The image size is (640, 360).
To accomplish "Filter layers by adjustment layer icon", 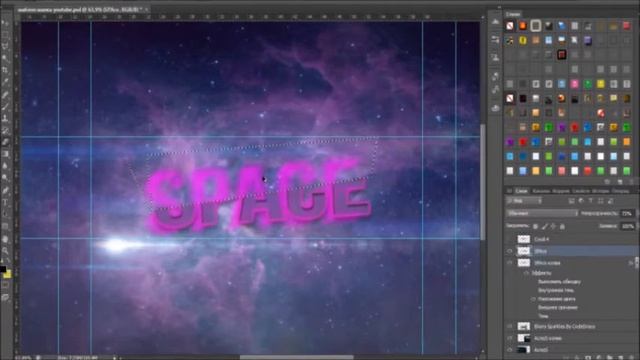I will point(581,201).
